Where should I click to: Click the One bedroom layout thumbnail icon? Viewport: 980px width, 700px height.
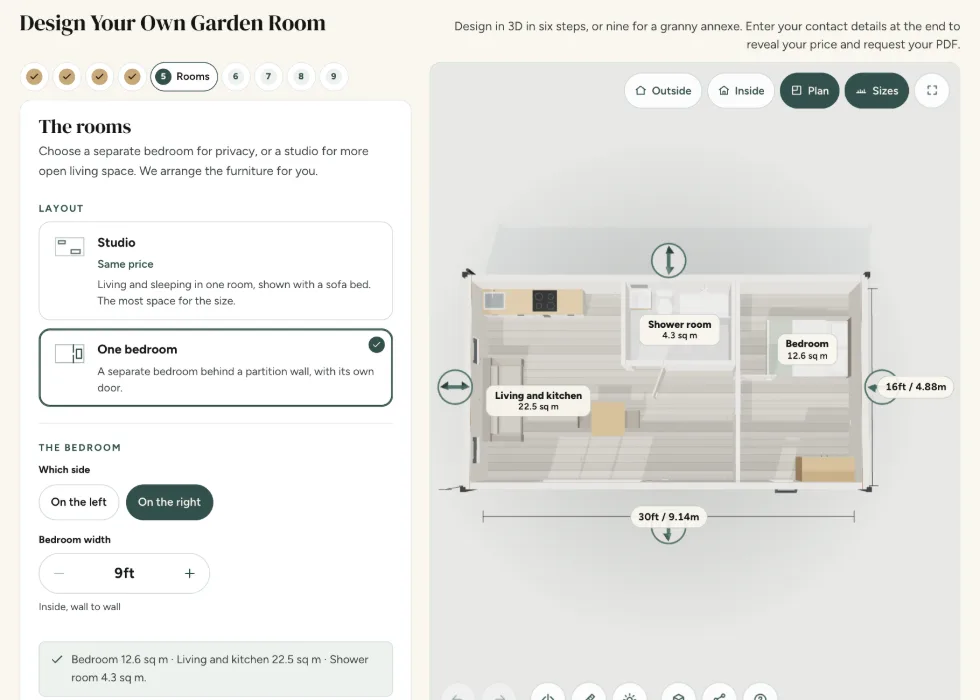[69, 354]
